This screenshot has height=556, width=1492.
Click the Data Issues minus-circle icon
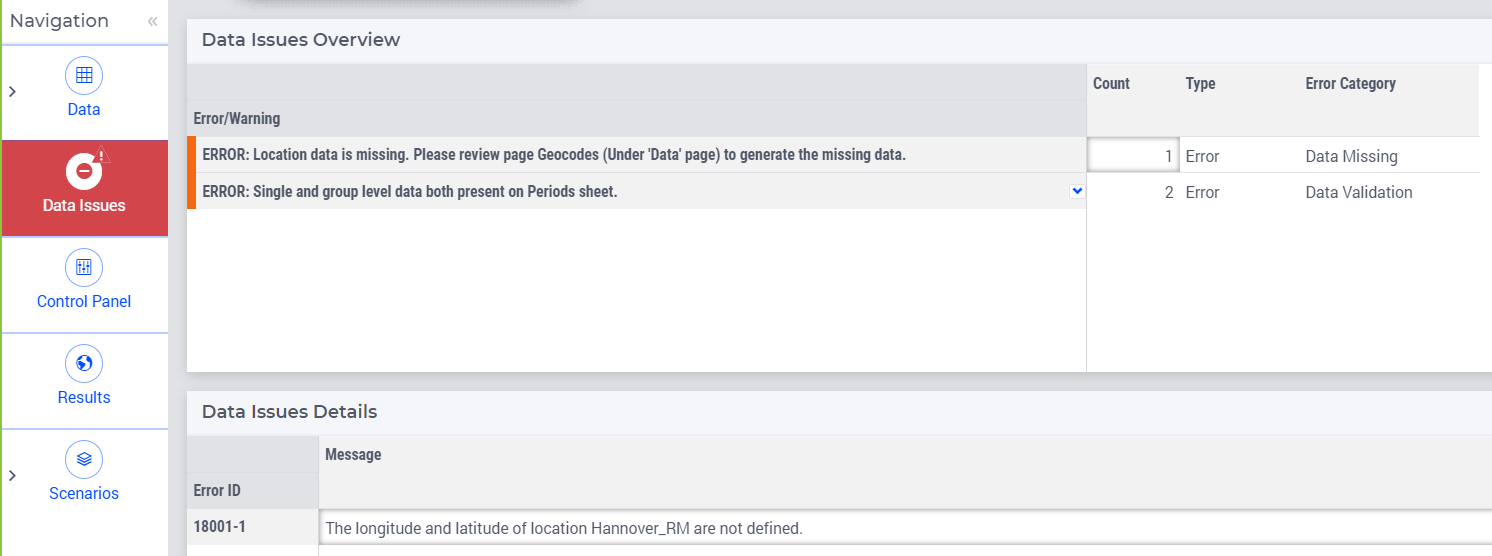pyautogui.click(x=84, y=171)
